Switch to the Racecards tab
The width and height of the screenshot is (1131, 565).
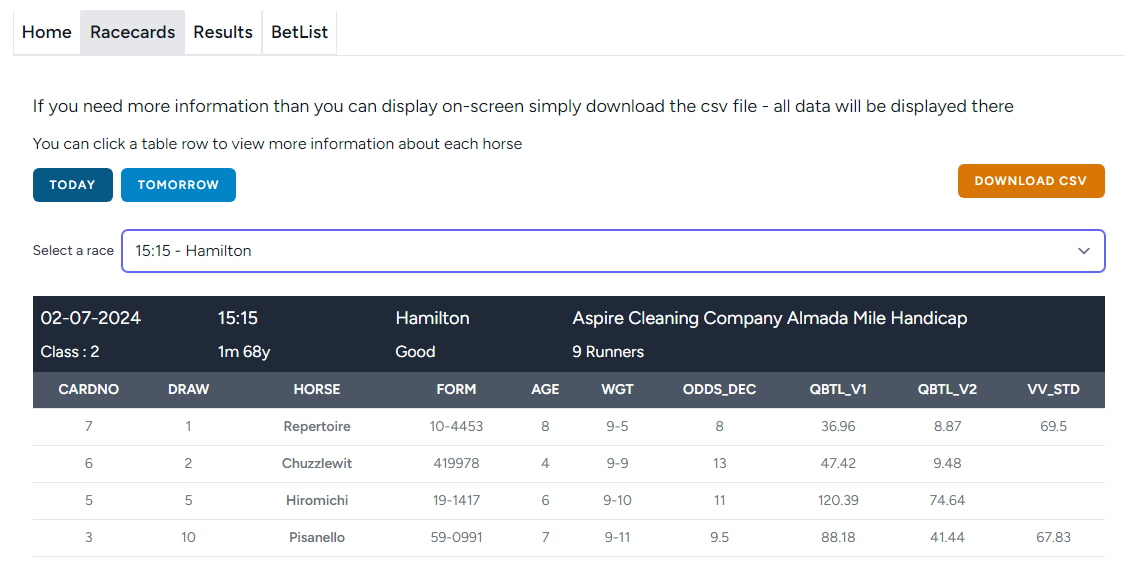pos(132,32)
